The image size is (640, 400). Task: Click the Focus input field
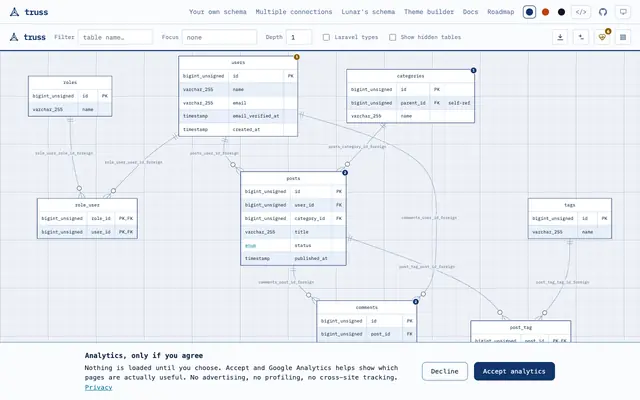(x=219, y=37)
